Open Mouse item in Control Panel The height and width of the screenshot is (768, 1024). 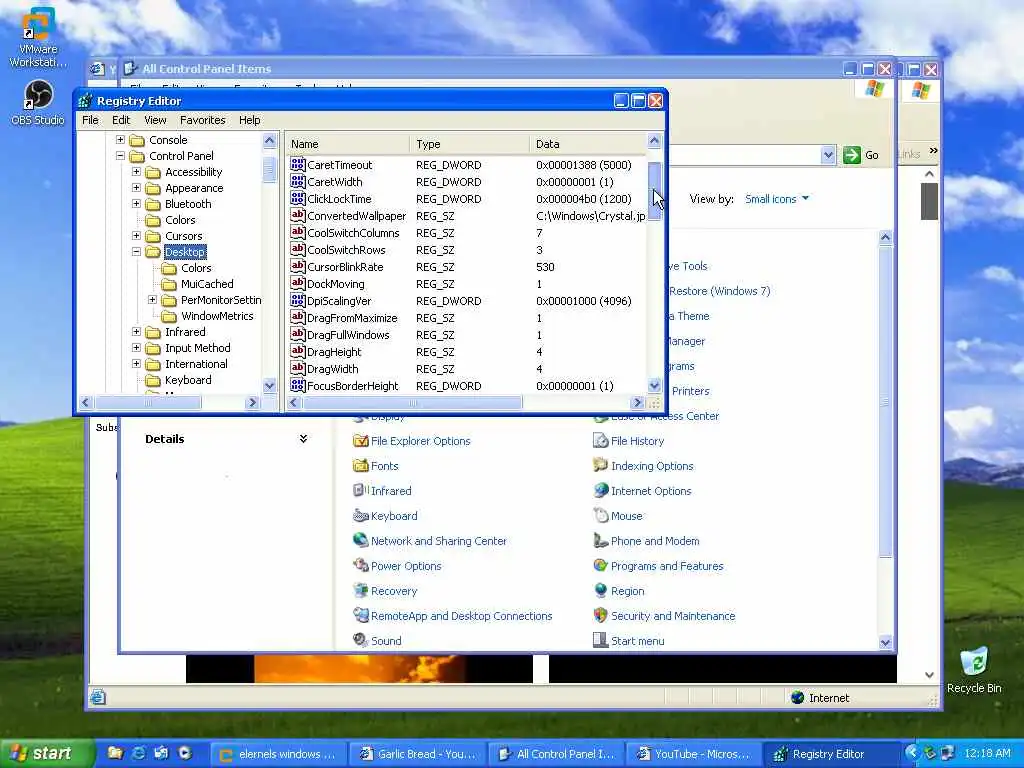click(x=618, y=516)
